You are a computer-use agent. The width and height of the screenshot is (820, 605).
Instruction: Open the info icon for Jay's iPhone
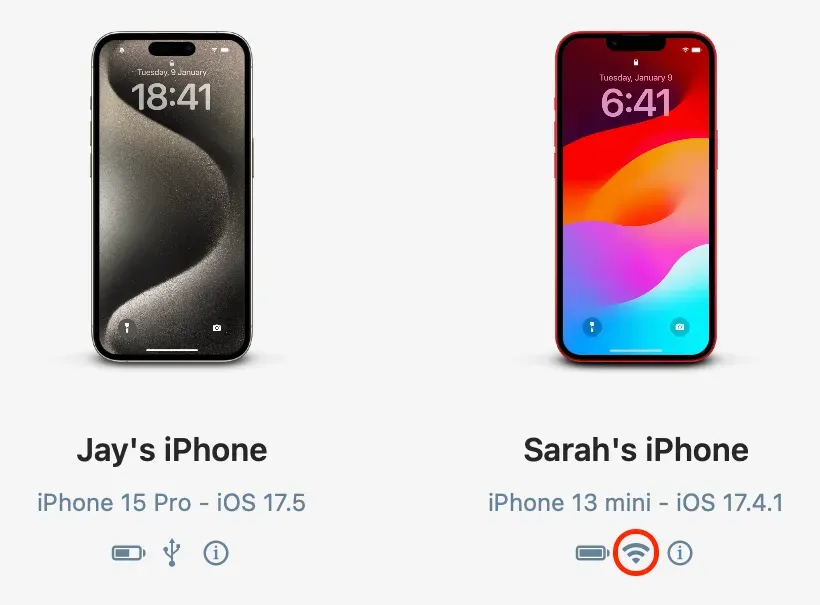click(216, 553)
